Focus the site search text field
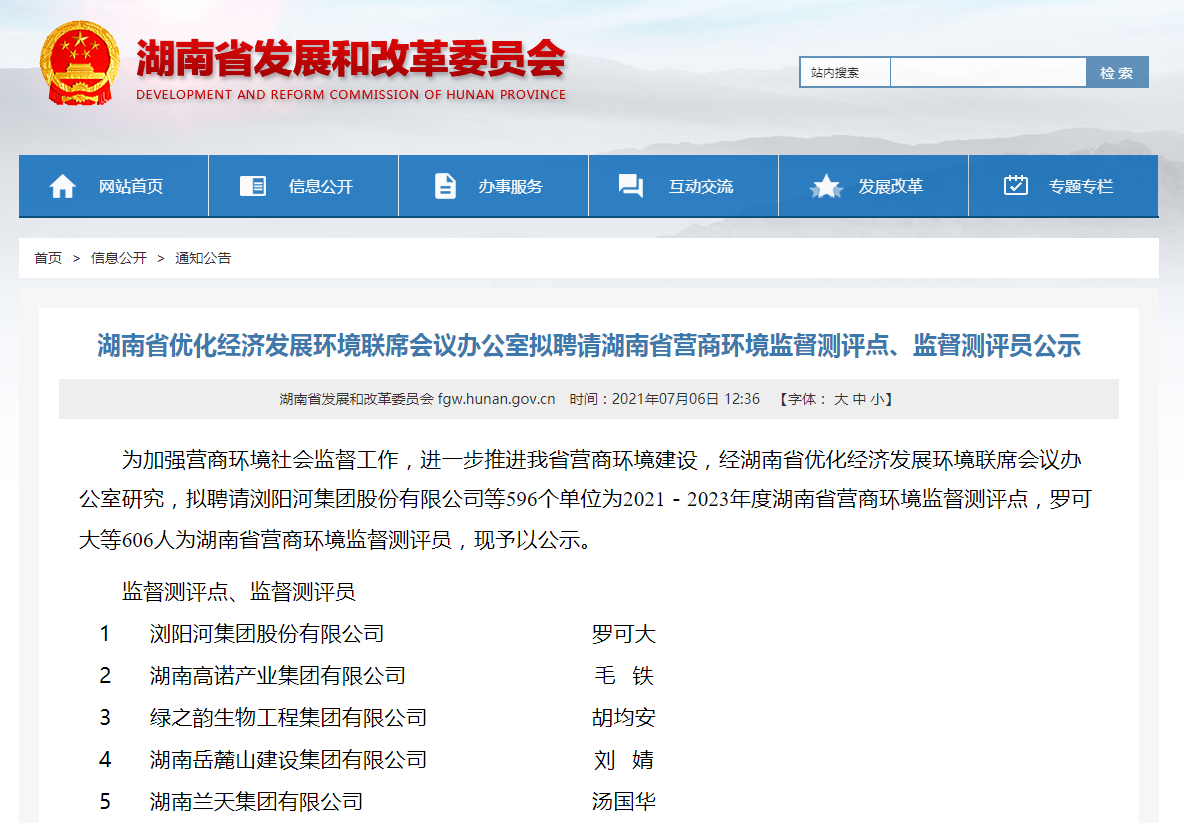 [988, 72]
